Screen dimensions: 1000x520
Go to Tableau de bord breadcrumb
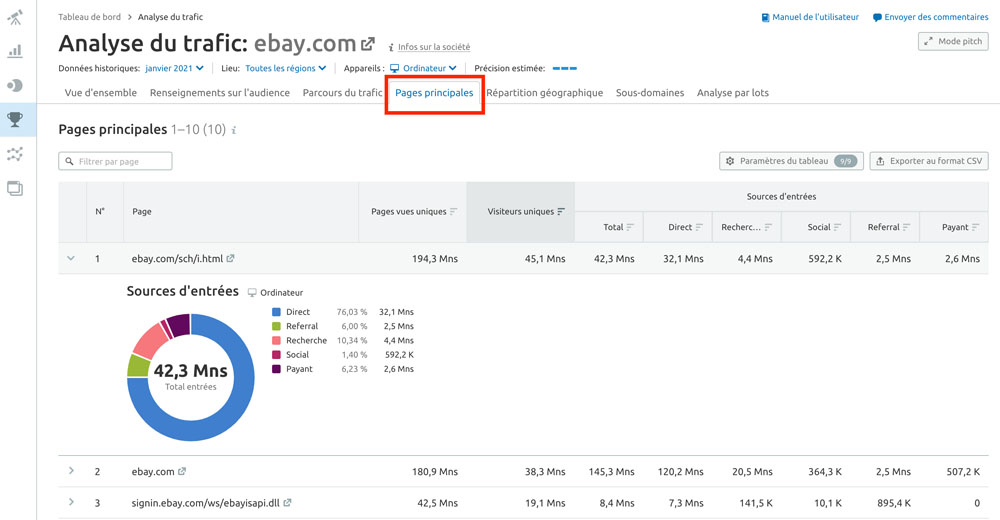89,17
